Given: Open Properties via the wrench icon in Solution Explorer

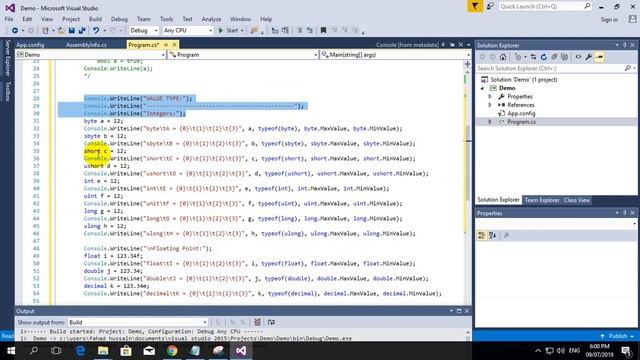Looking at the screenshot, I should point(589,57).
